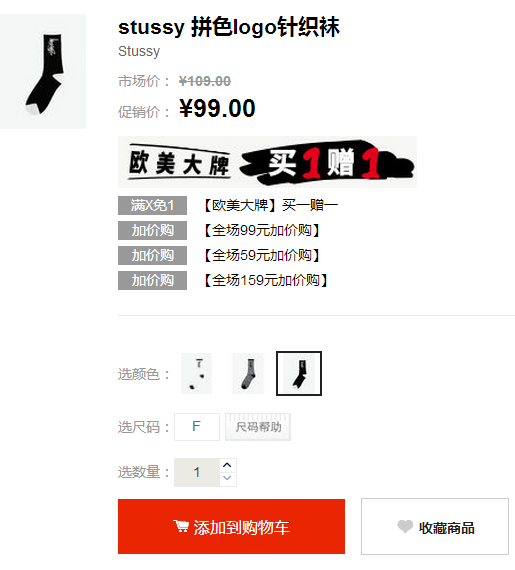
Task: Click the heart icon beside 收藏商品
Action: click(405, 526)
